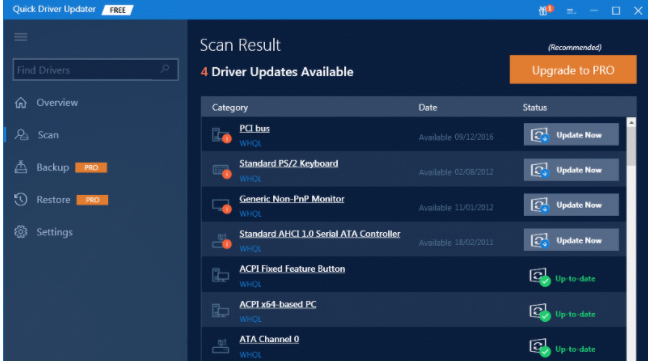Click the PRO badge next to Backup
The width and height of the screenshot is (648, 361).
[91, 167]
